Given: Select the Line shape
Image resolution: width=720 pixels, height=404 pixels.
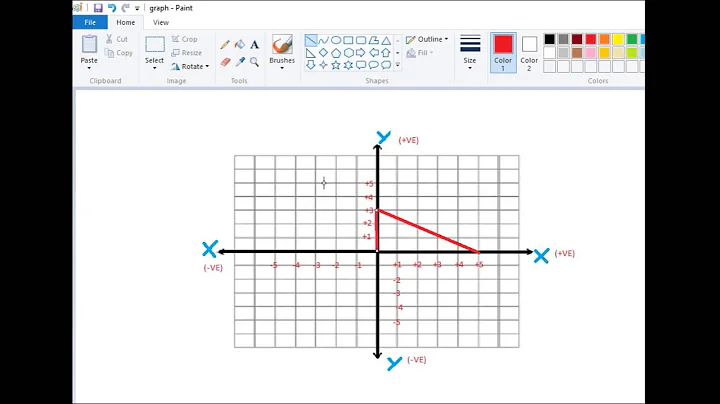Looking at the screenshot, I should pos(311,40).
